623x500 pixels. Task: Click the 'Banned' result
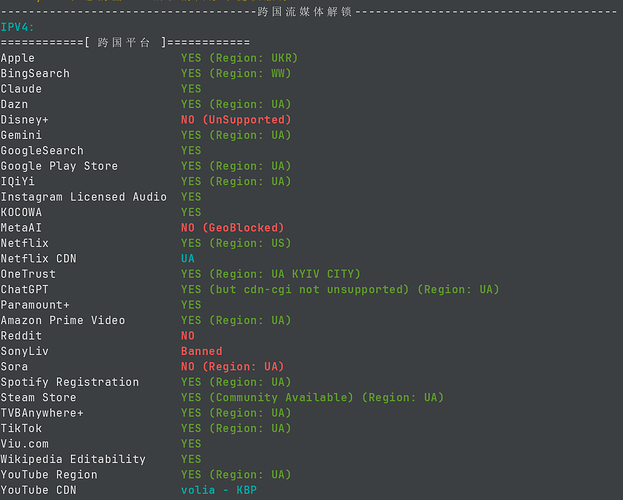[201, 351]
